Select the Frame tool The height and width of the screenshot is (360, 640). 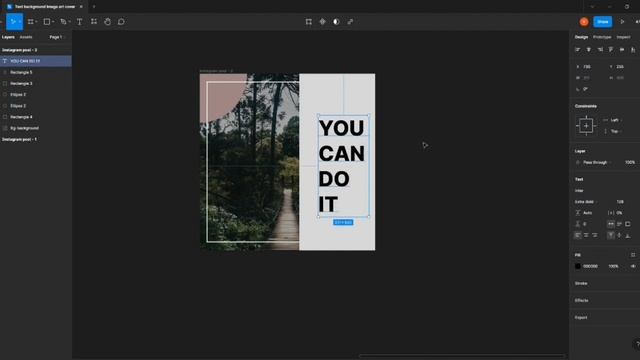click(x=31, y=22)
